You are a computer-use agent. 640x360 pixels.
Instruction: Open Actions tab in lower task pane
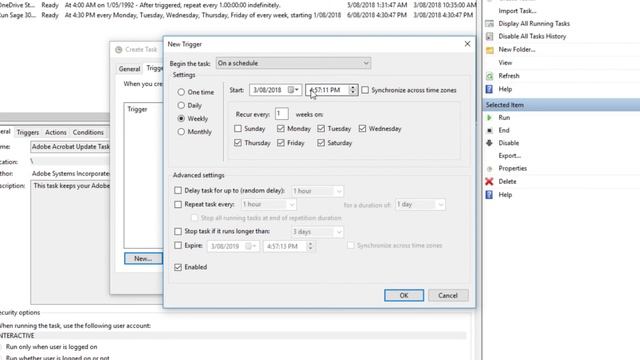(x=56, y=132)
